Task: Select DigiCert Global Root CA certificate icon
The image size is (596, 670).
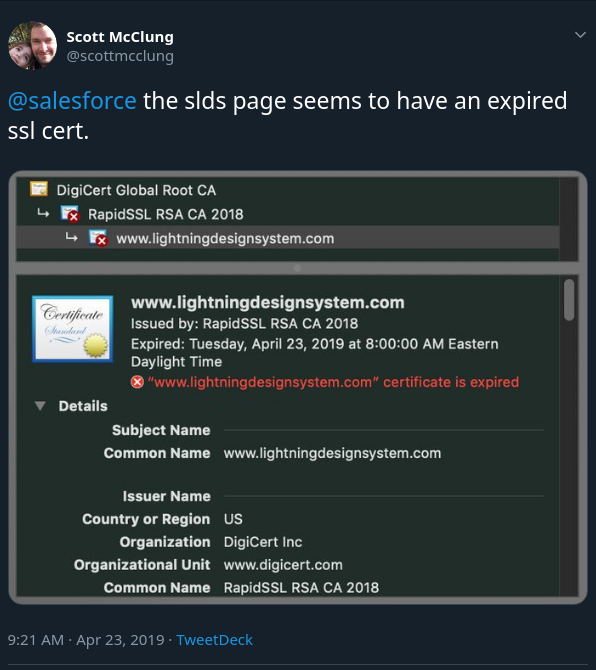Action: click(x=39, y=189)
